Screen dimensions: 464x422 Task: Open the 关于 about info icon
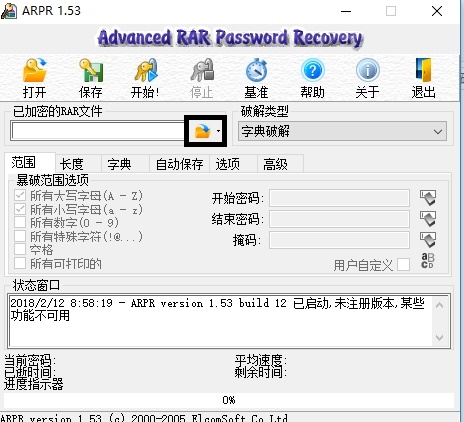click(368, 71)
